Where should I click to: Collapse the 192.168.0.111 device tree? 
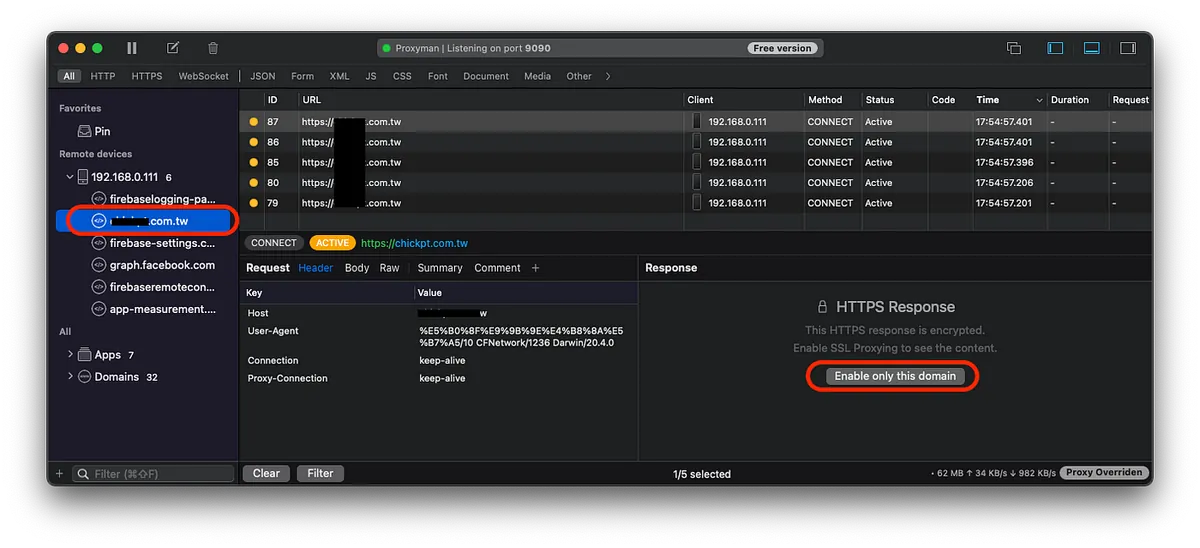click(70, 177)
